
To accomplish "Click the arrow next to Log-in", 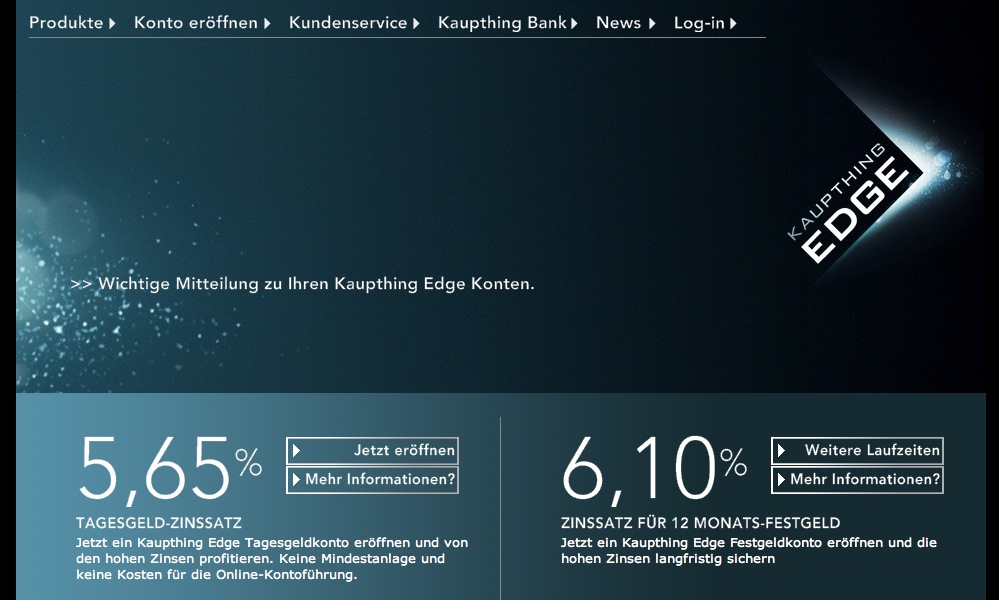I will 733,24.
